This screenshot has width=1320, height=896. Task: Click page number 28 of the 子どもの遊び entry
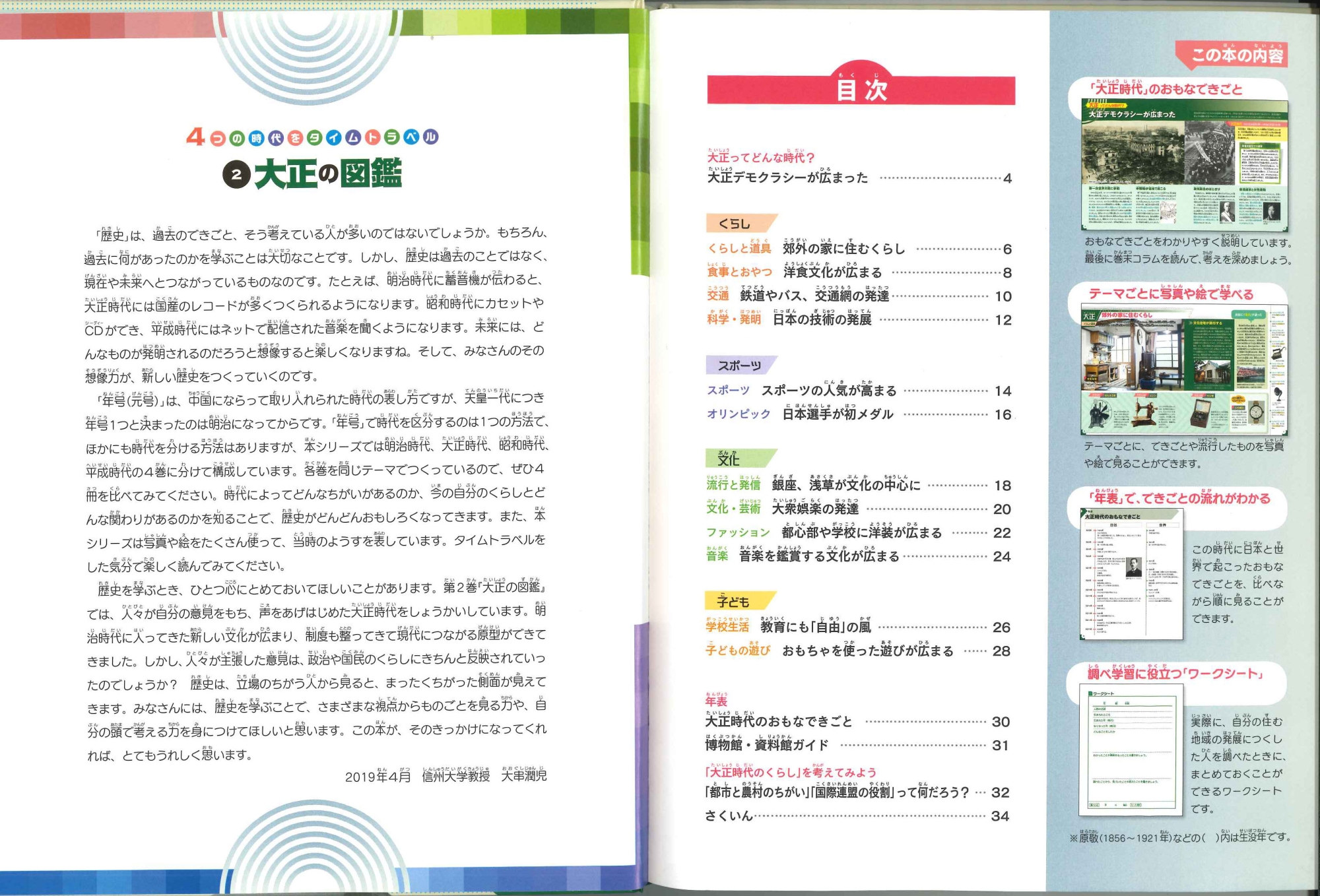1001,651
